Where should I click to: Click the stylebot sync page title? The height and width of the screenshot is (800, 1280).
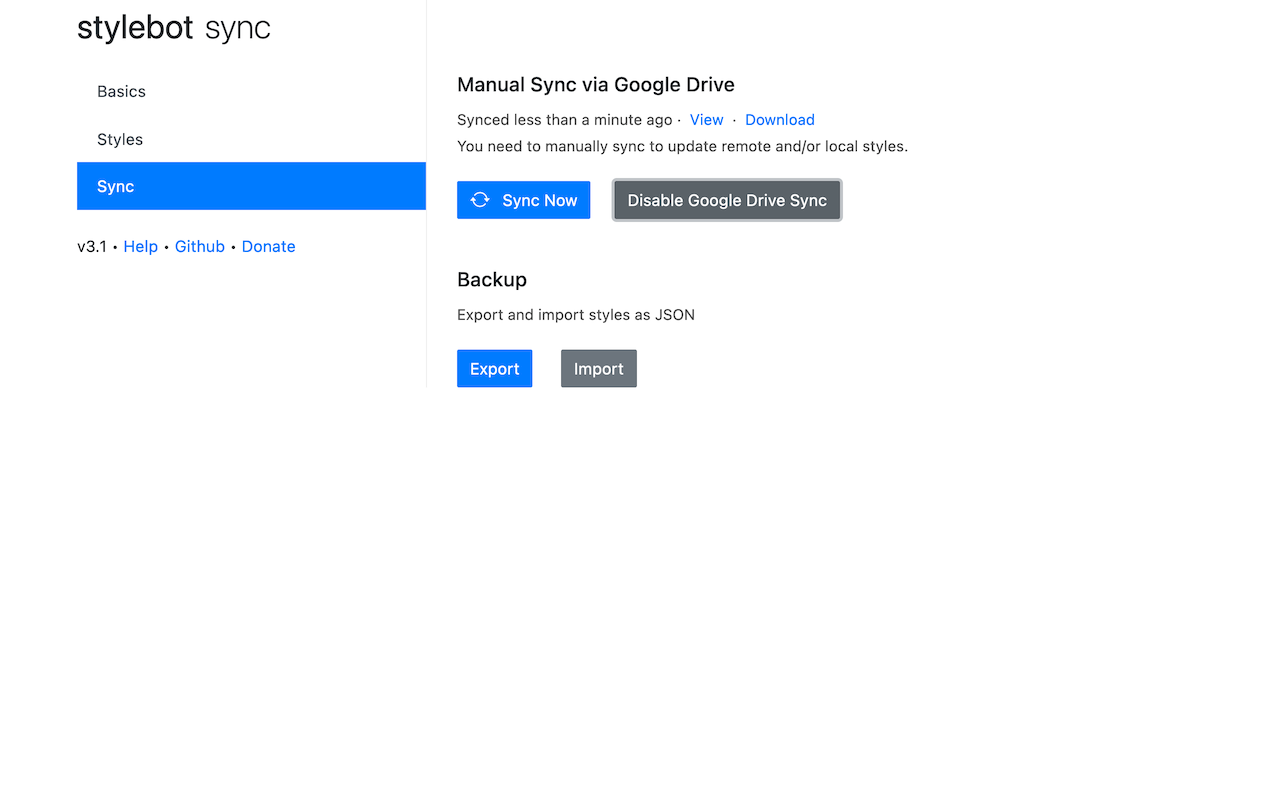pyautogui.click(x=174, y=28)
